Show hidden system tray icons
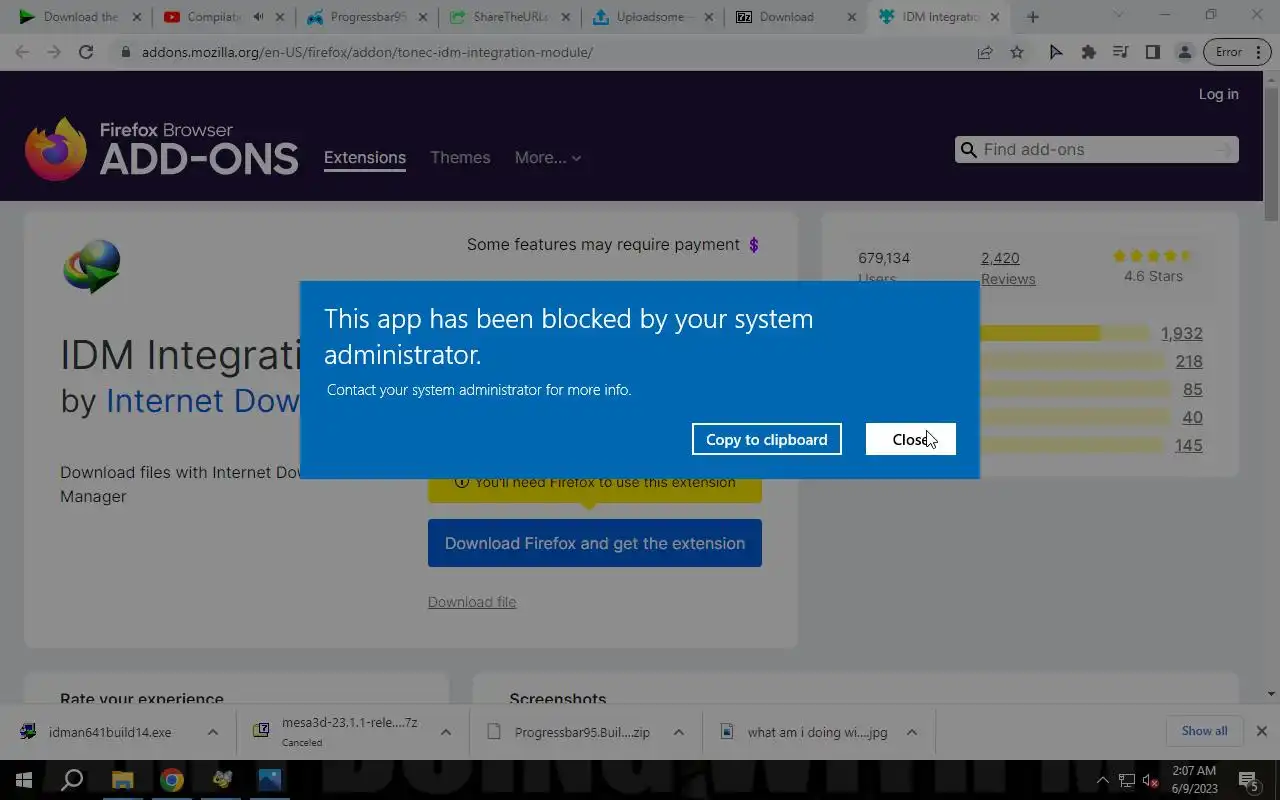The width and height of the screenshot is (1280, 800). point(1102,780)
